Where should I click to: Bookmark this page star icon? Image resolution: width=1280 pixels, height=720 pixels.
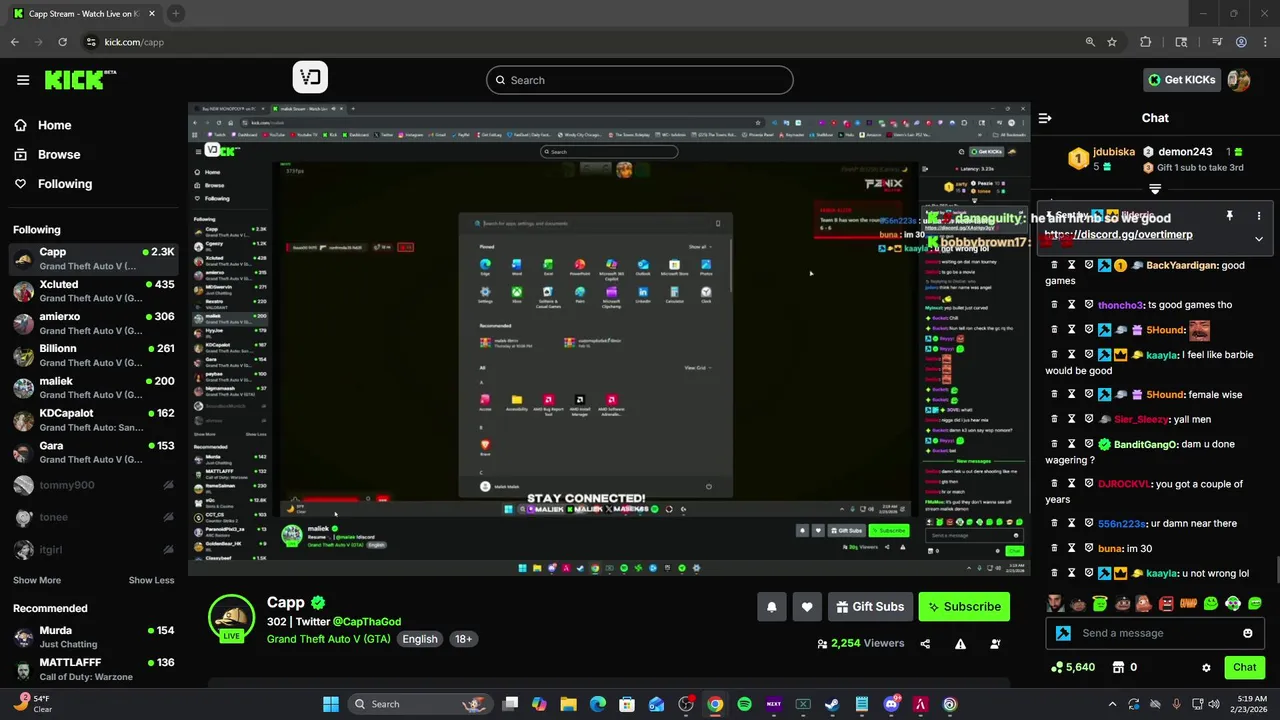(x=1112, y=42)
